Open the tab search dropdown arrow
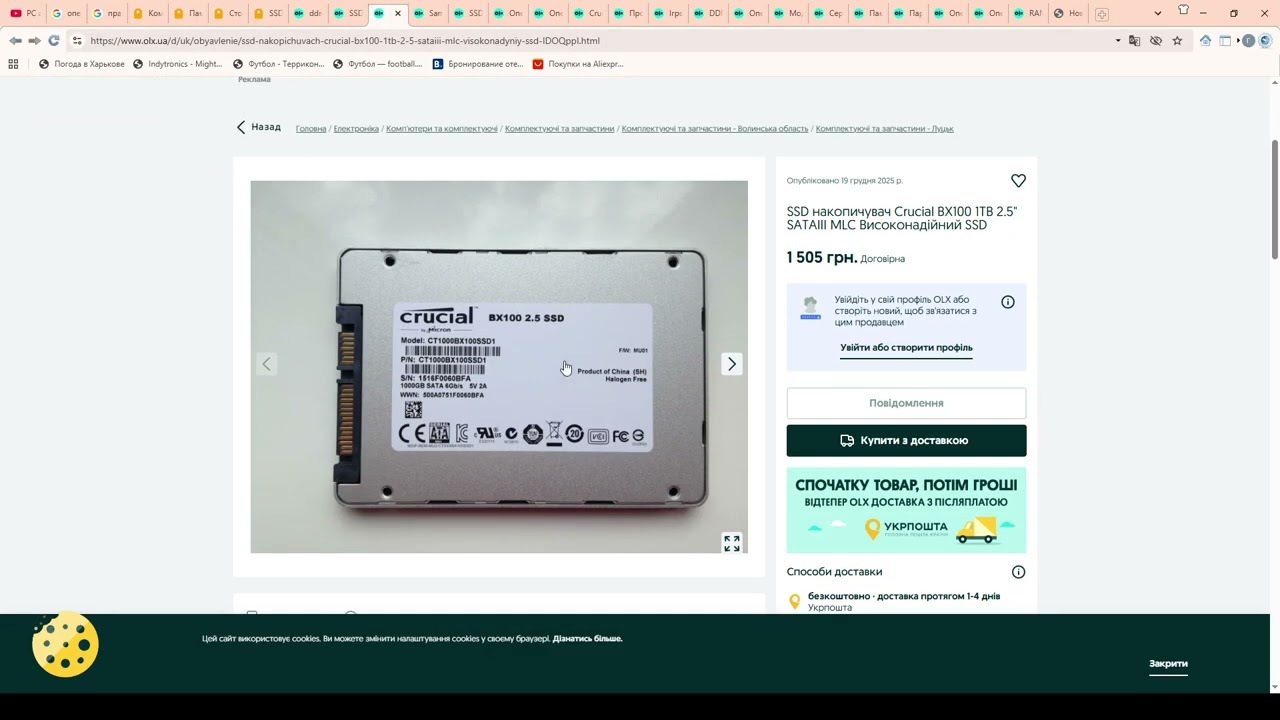The image size is (1280, 720). coord(1158,14)
